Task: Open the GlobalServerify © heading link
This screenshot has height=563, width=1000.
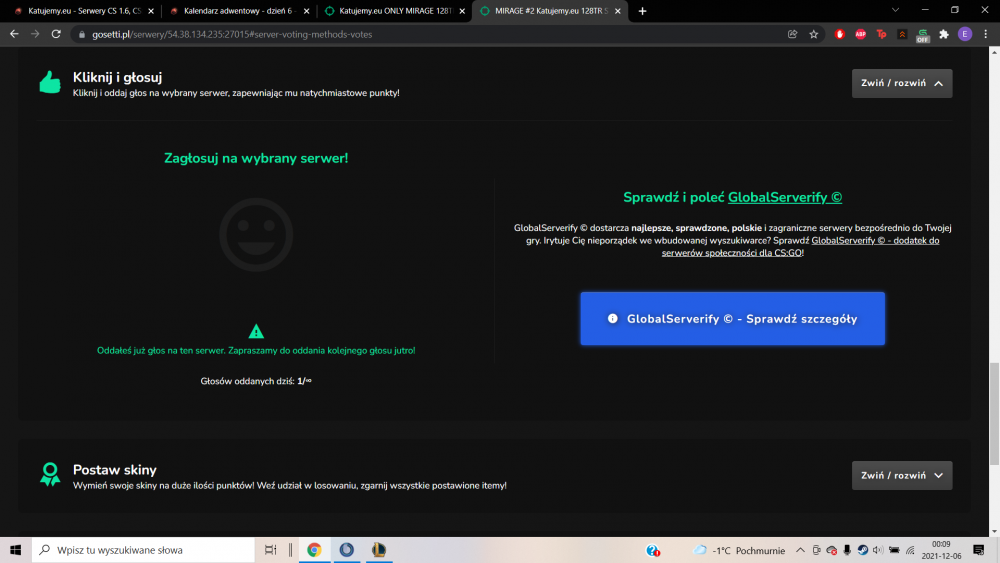Action: click(784, 197)
